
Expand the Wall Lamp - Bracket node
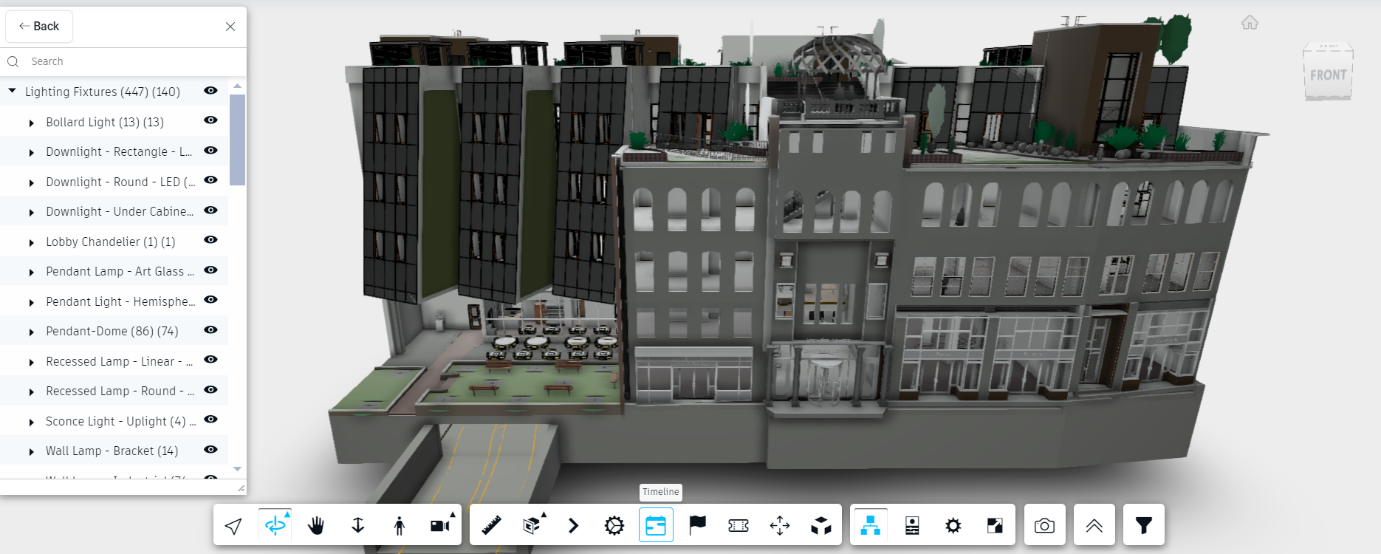coord(32,452)
